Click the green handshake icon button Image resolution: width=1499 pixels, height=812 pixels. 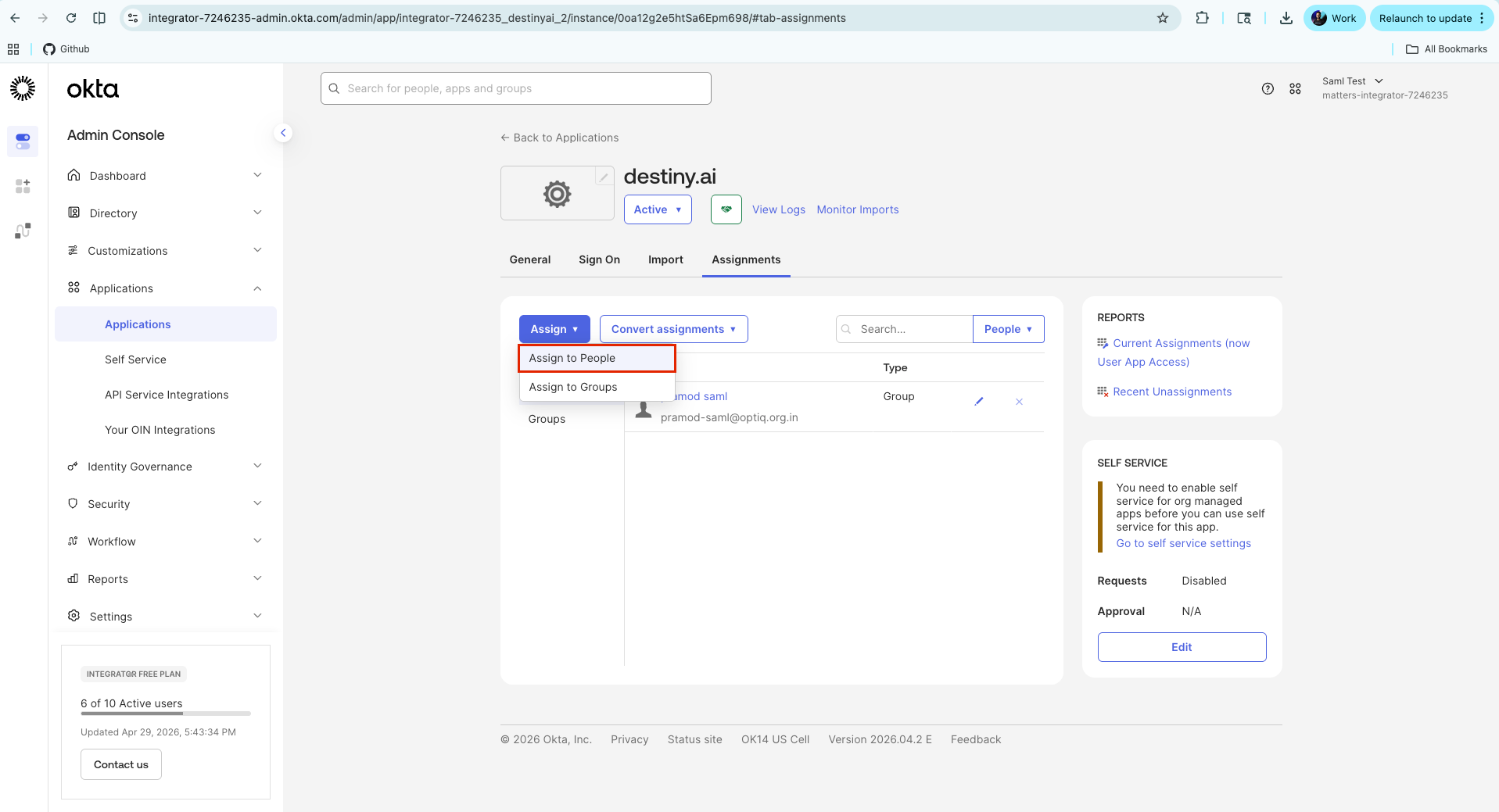(726, 209)
